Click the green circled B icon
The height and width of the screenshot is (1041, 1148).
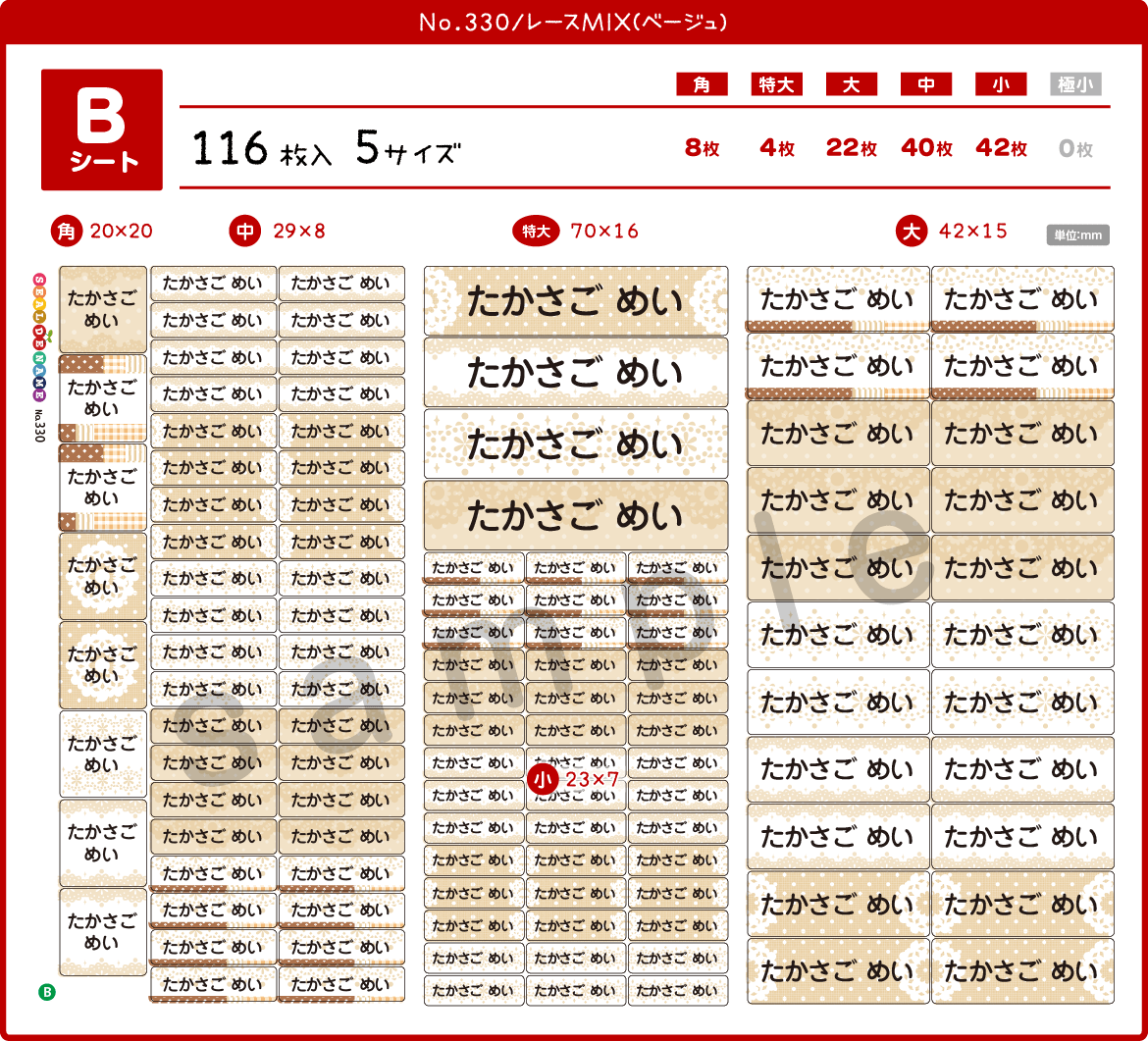pyautogui.click(x=47, y=992)
